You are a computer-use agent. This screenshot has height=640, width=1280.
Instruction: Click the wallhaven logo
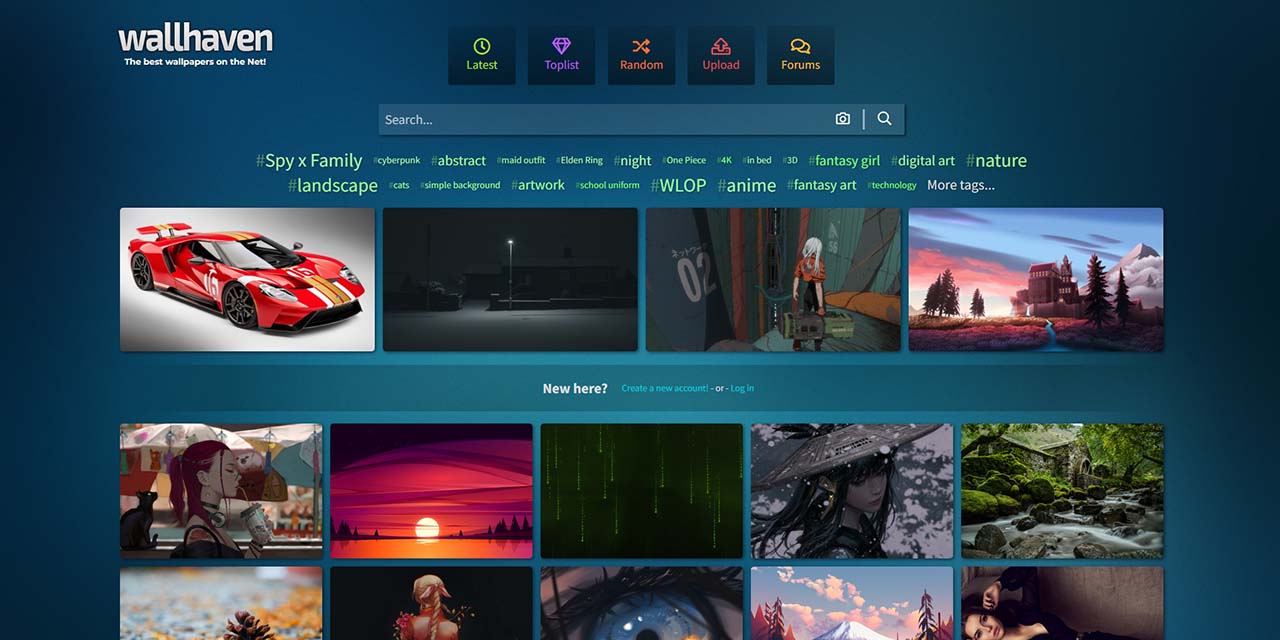[195, 41]
